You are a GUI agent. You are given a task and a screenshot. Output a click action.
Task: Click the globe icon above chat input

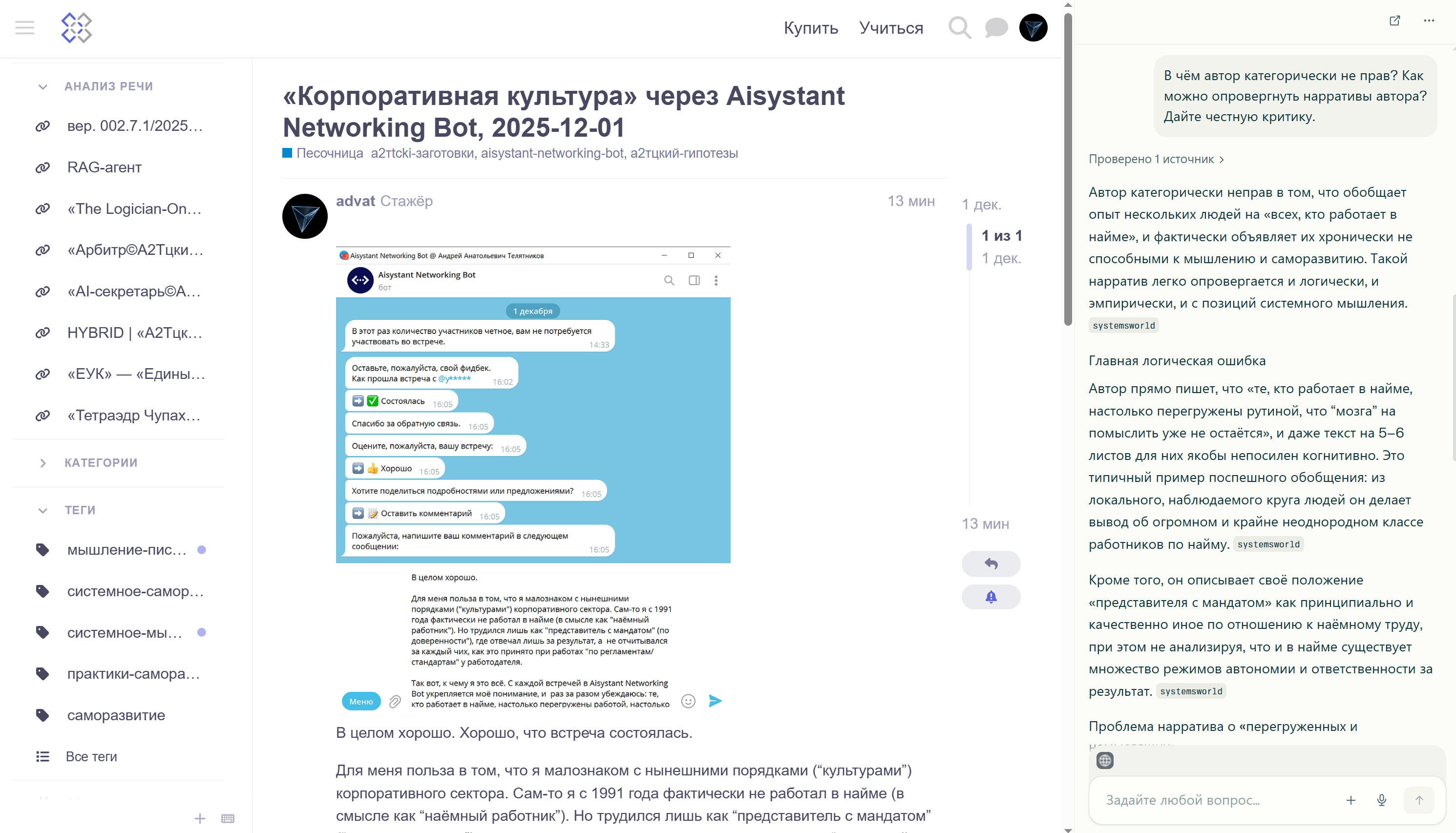[x=1105, y=760]
